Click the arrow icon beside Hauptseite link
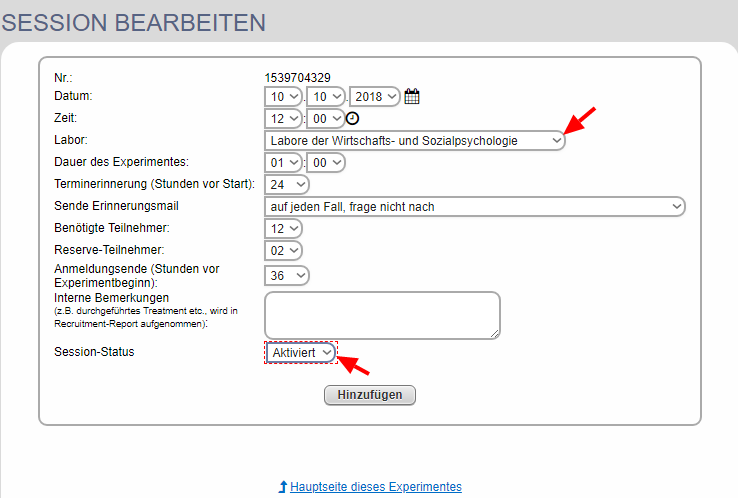This screenshot has width=738, height=498. [283, 487]
